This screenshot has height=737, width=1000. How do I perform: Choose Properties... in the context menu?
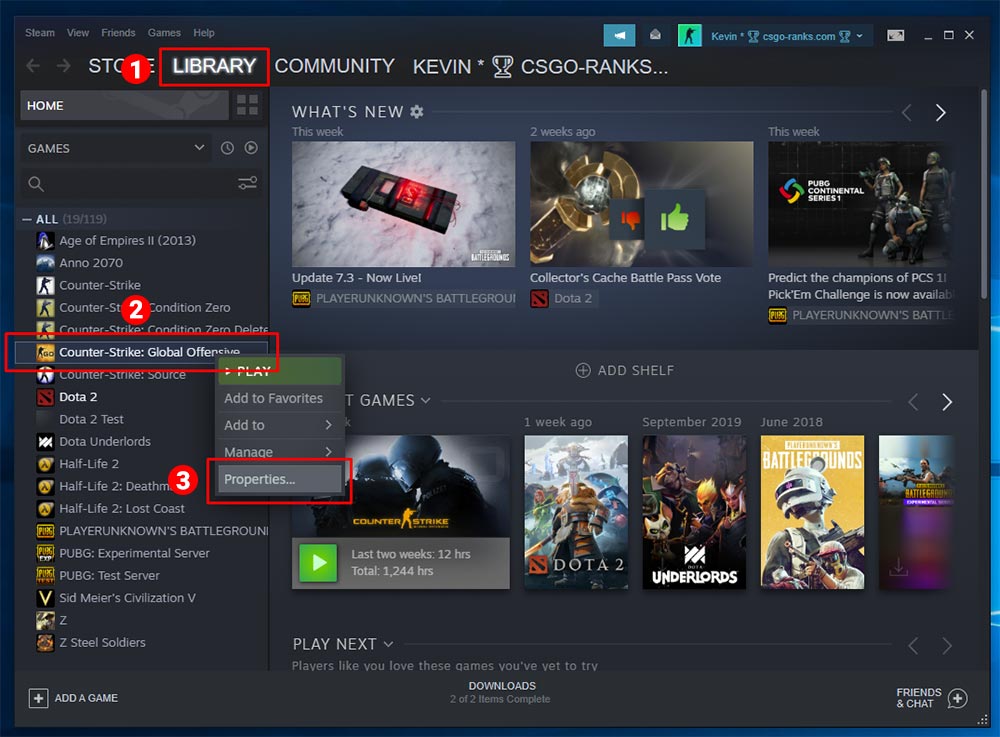(x=279, y=479)
